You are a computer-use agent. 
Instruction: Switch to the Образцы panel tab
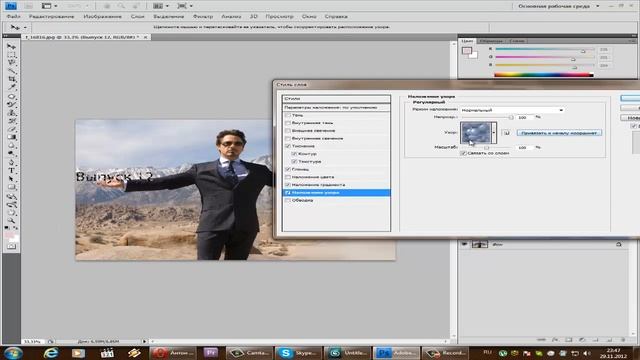tap(491, 41)
